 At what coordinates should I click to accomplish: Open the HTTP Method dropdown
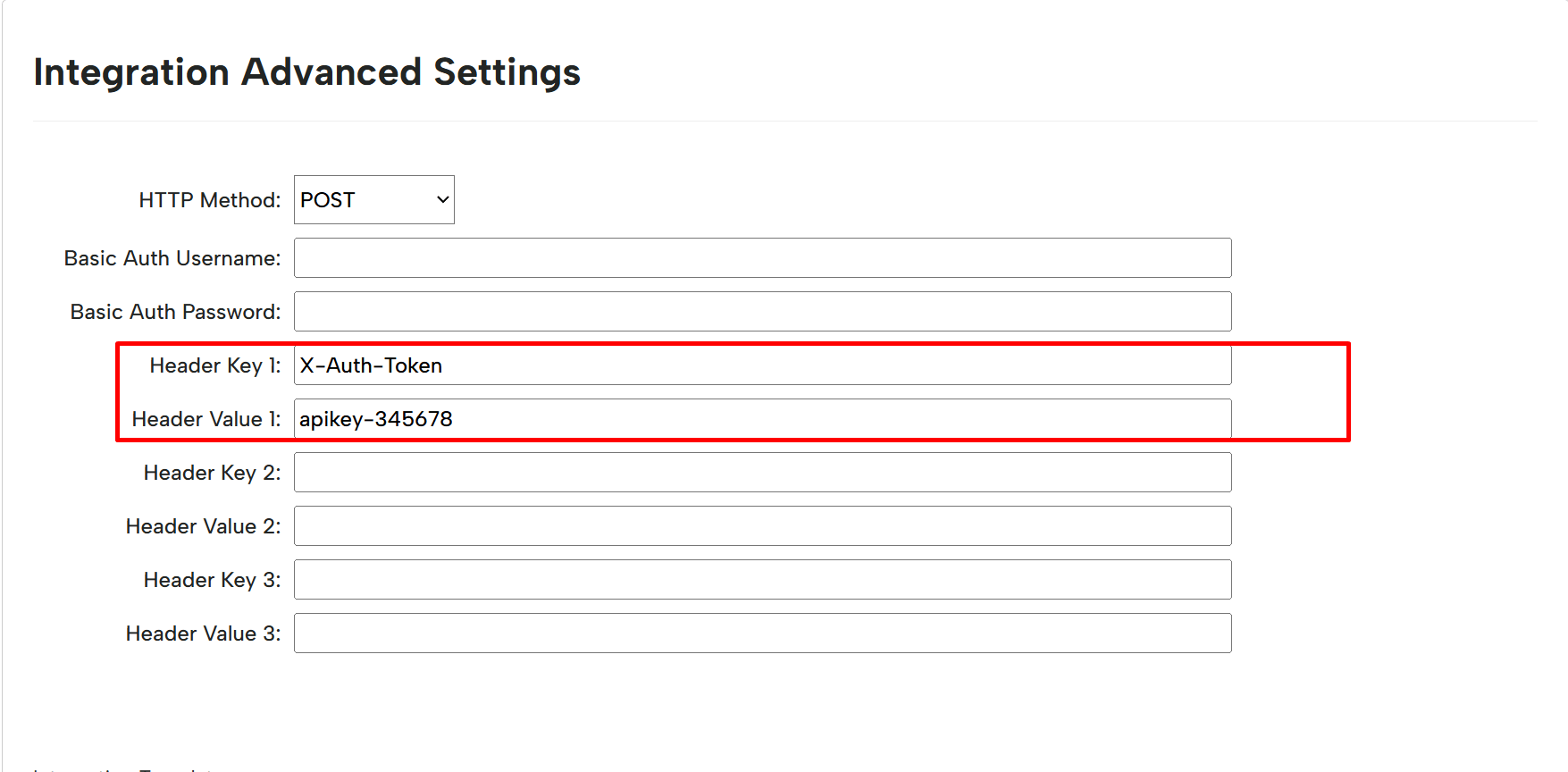[x=373, y=200]
